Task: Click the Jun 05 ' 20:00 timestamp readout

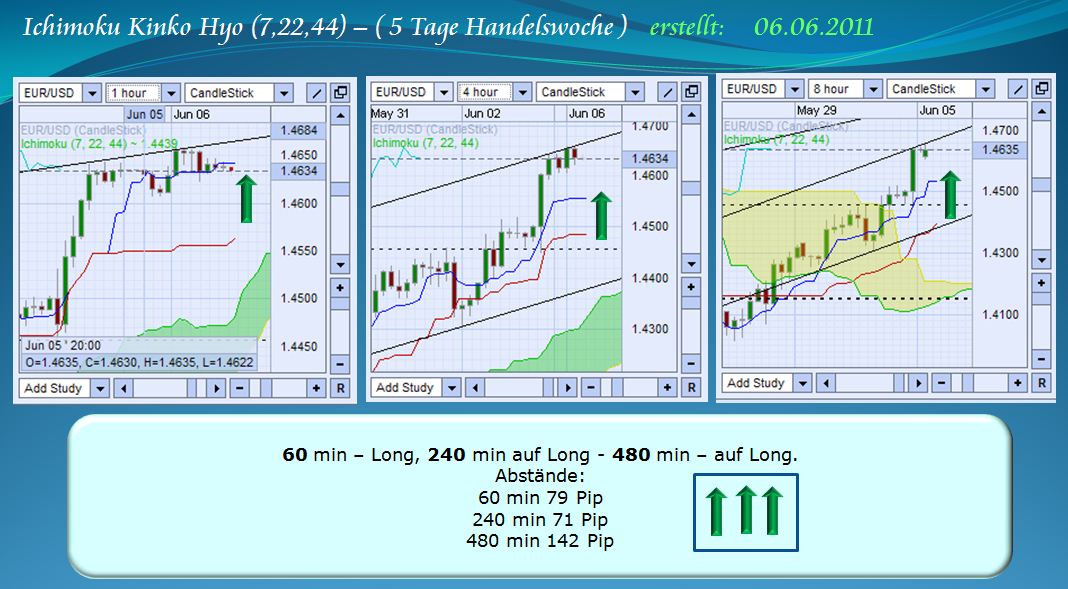Action: [63, 346]
